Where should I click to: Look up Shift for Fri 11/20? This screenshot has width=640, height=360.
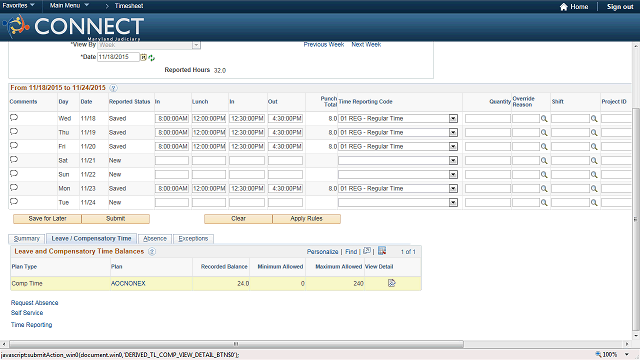point(594,147)
